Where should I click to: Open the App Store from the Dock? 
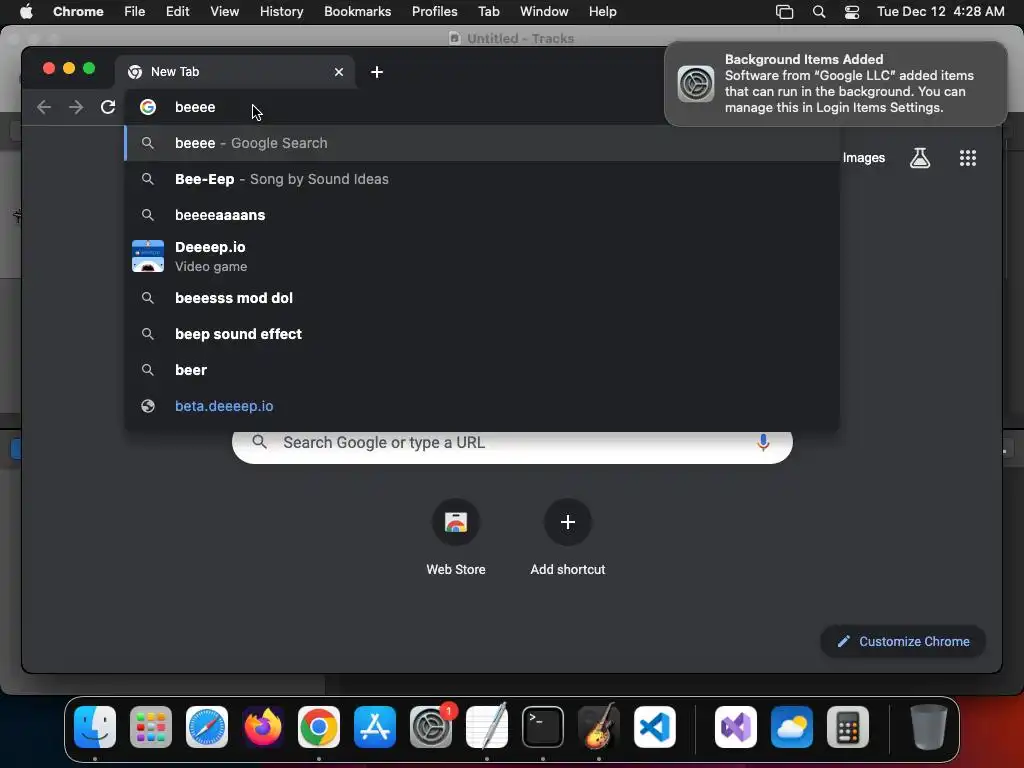tap(375, 727)
